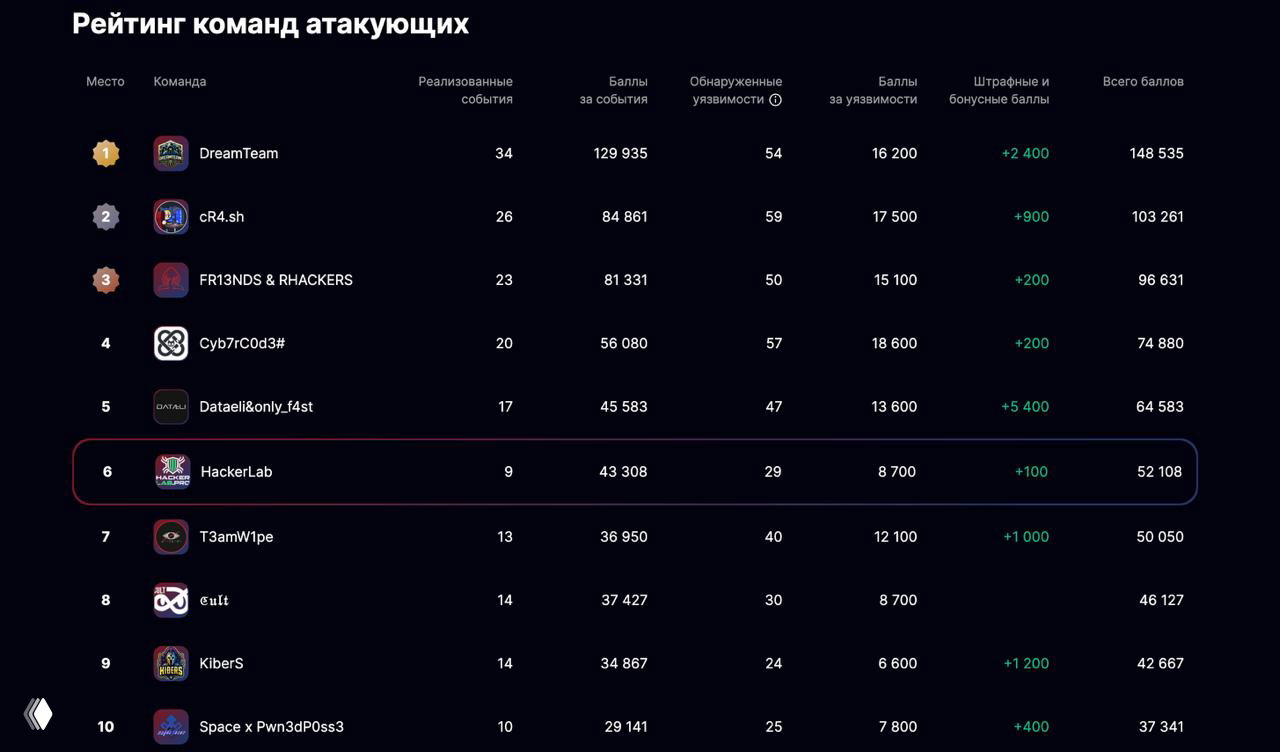1280x752 pixels.
Task: Click the DreamTeam team logo
Action: pyautogui.click(x=171, y=154)
